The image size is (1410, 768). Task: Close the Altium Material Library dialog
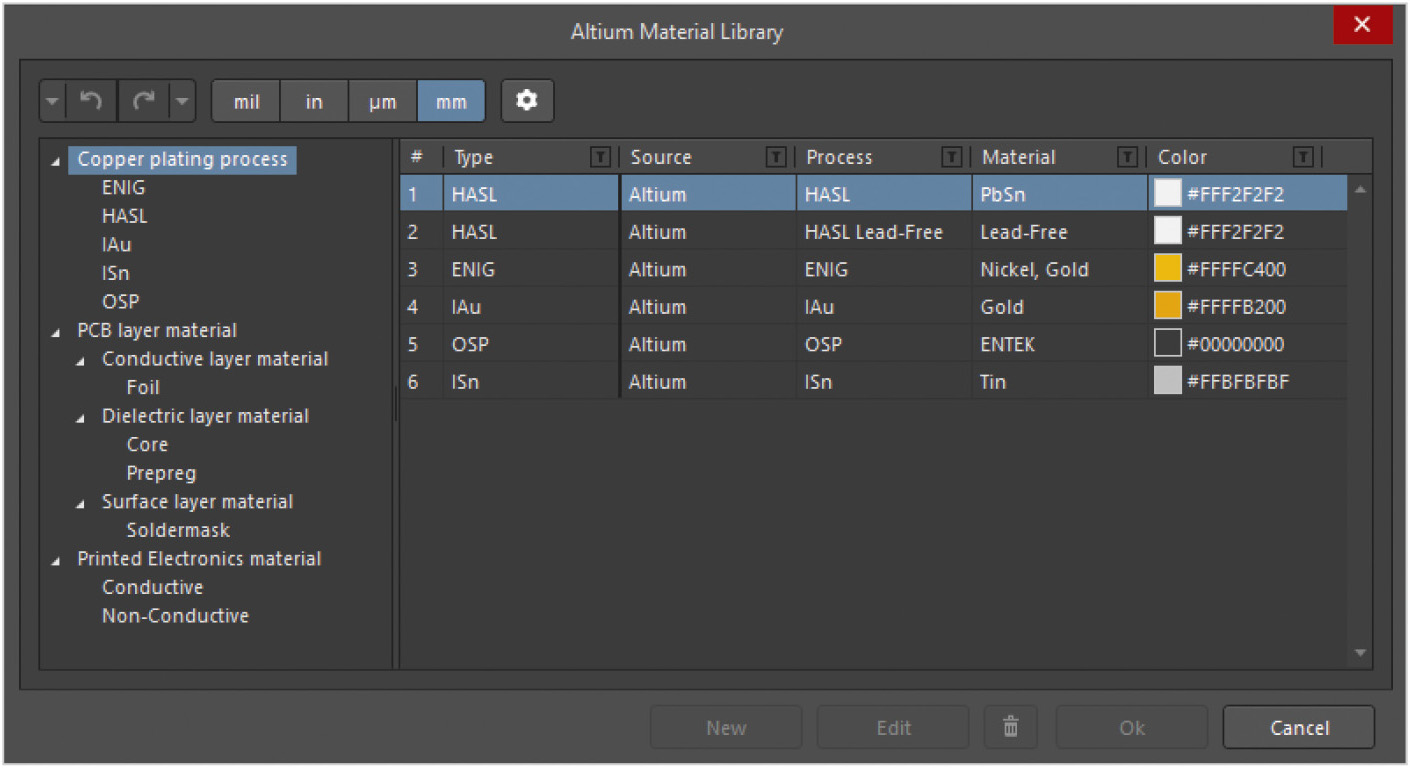pyautogui.click(x=1362, y=26)
